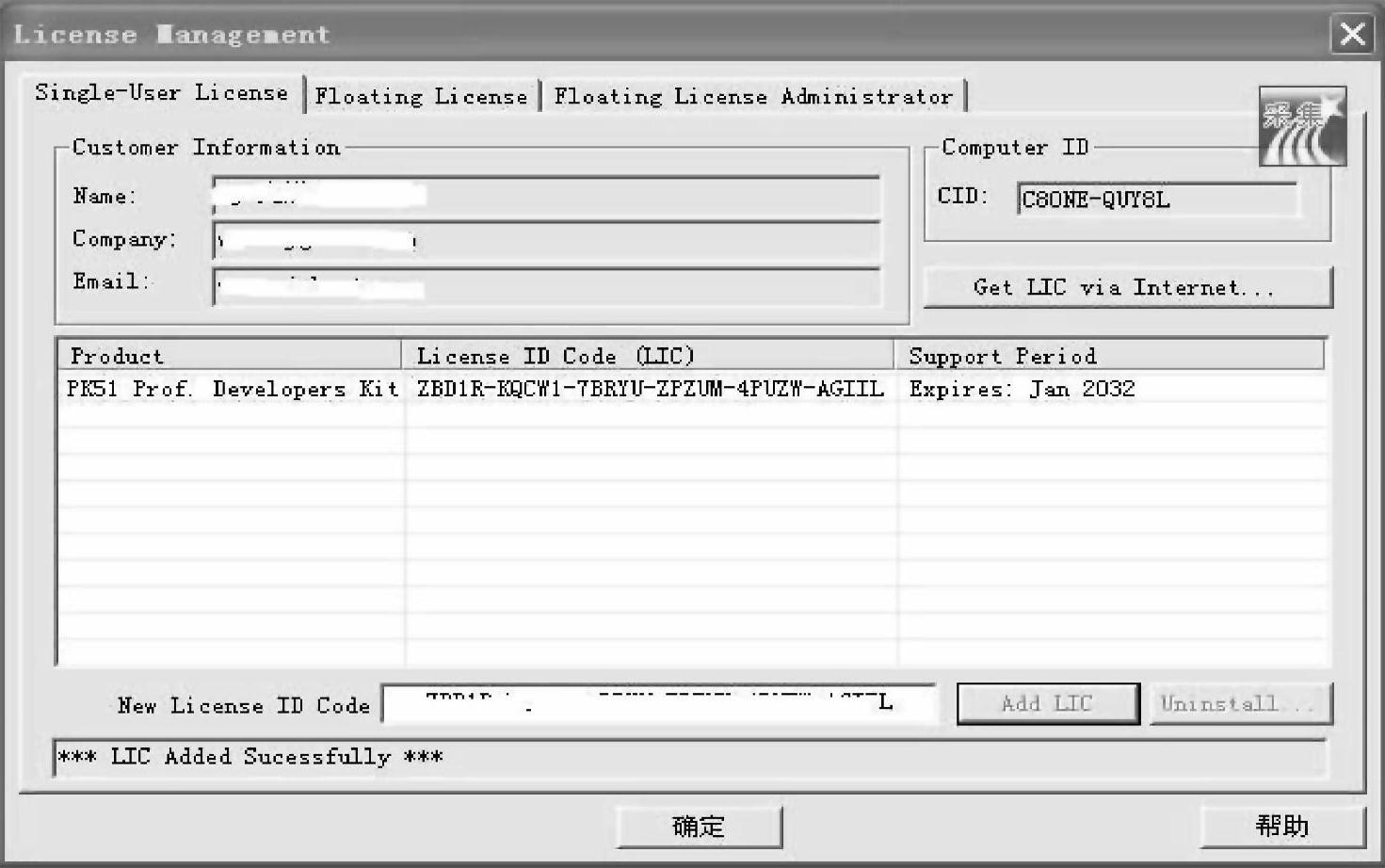Click the Add LIC button
This screenshot has height=868, width=1385.
tap(1047, 703)
